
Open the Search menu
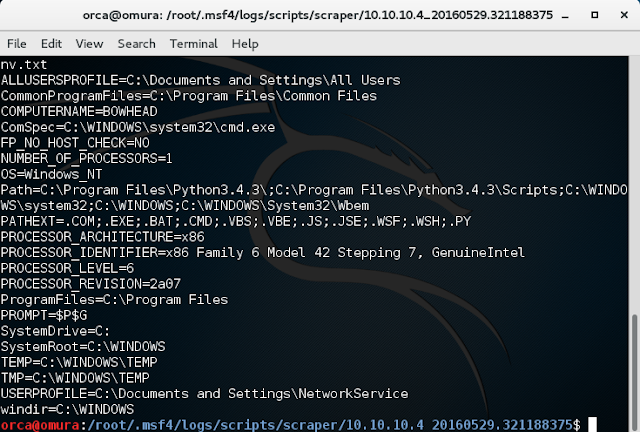click(136, 44)
